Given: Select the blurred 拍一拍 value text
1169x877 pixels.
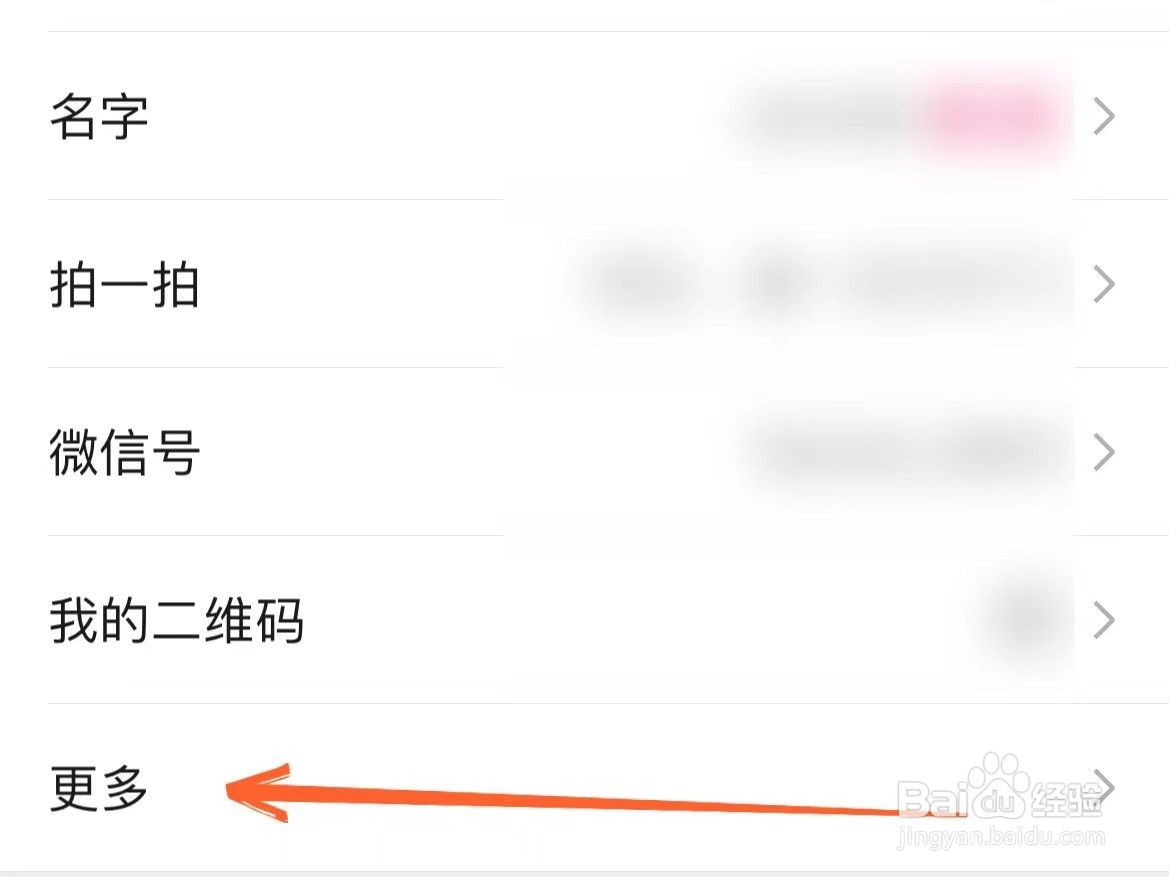Looking at the screenshot, I should (x=820, y=283).
